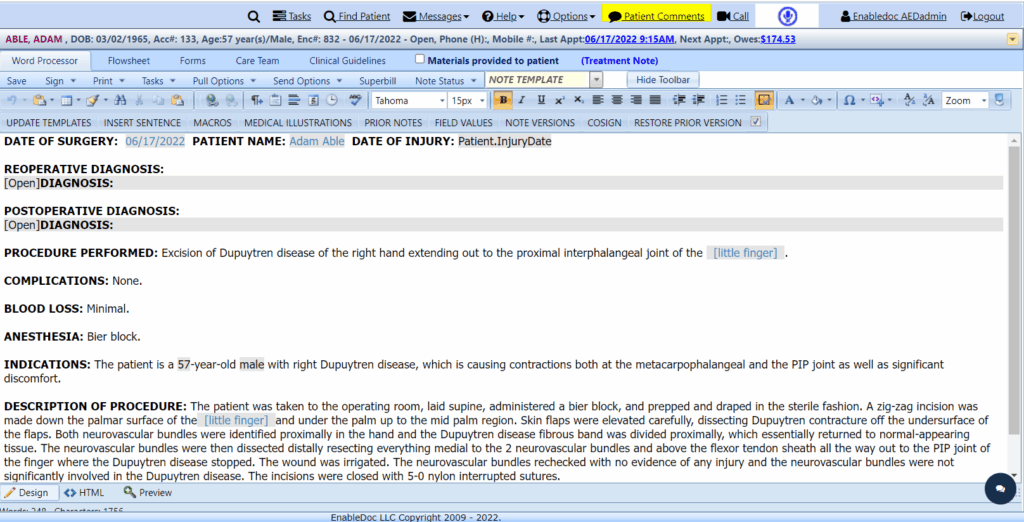The width and height of the screenshot is (1024, 522).
Task: Open the background color paint bucket
Action: (x=816, y=101)
